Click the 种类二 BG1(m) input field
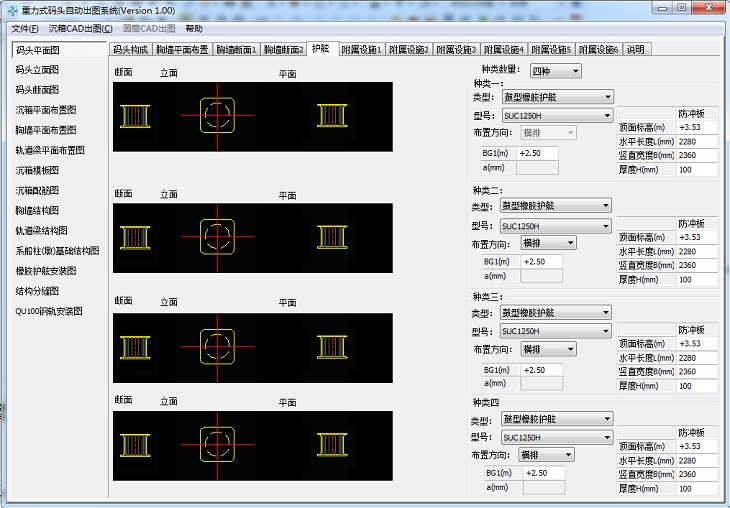Viewport: 730px width, 508px height. point(541,262)
